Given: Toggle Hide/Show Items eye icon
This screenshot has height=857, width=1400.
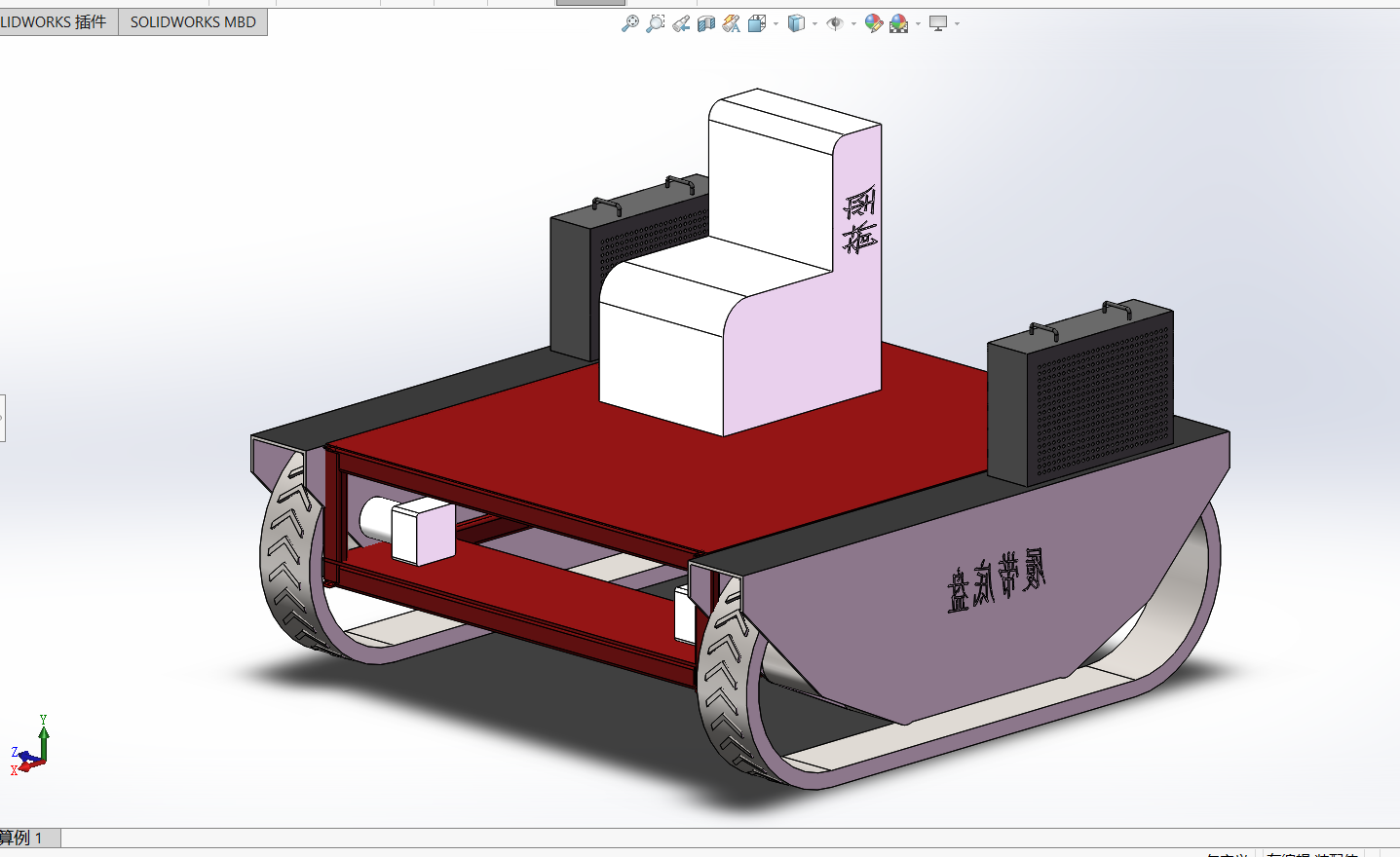Looking at the screenshot, I should coord(834,23).
